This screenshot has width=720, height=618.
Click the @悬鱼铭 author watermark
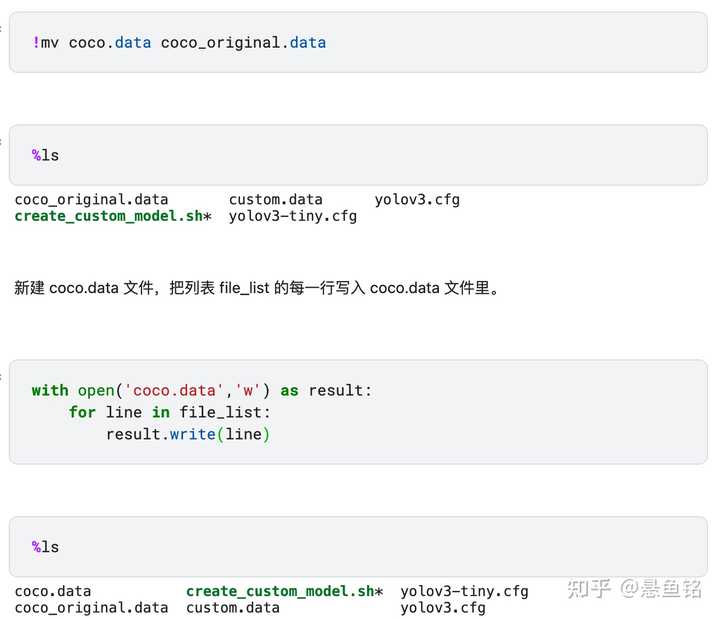tap(661, 589)
